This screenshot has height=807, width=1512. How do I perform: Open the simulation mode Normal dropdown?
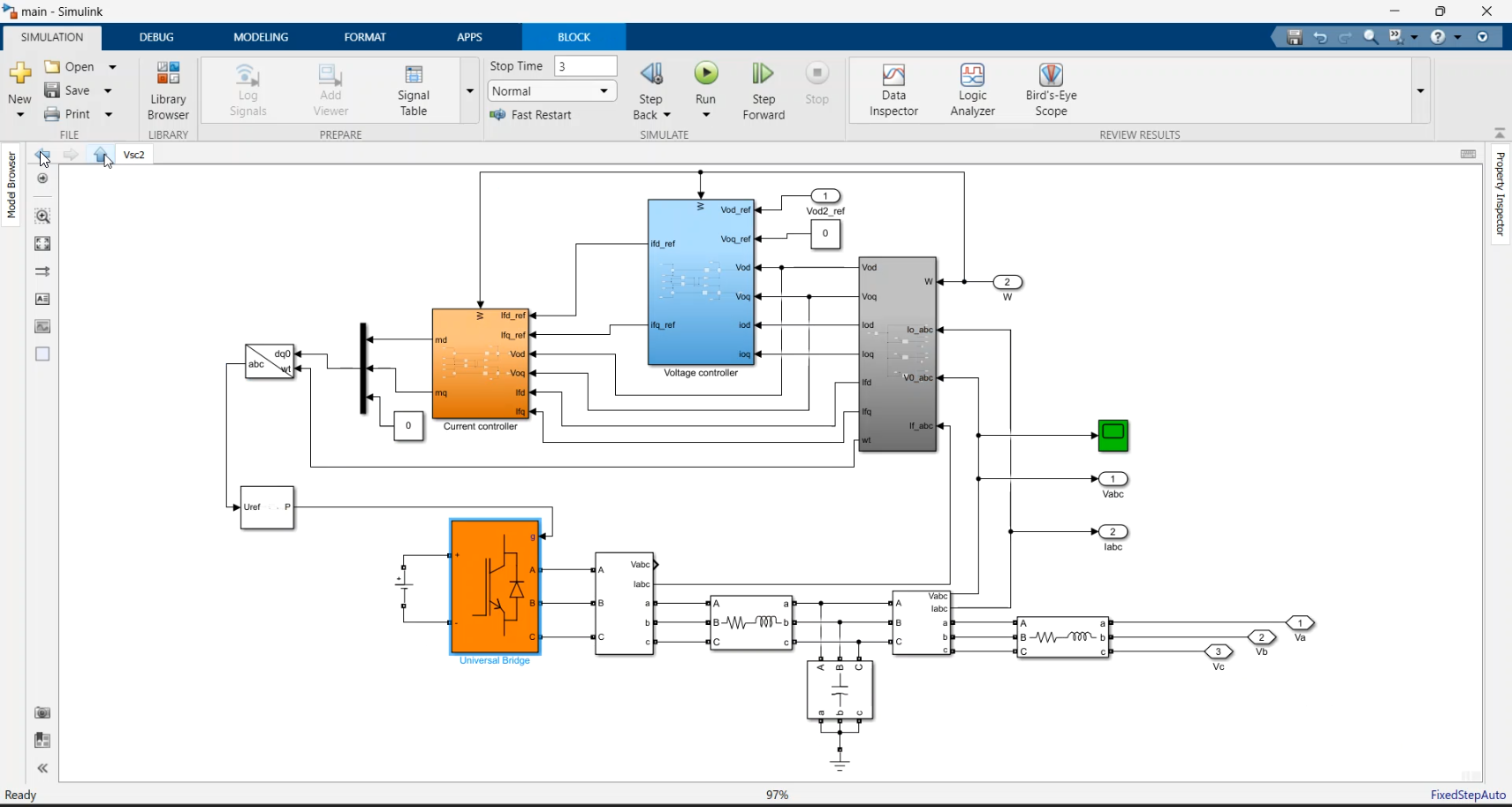[x=551, y=91]
